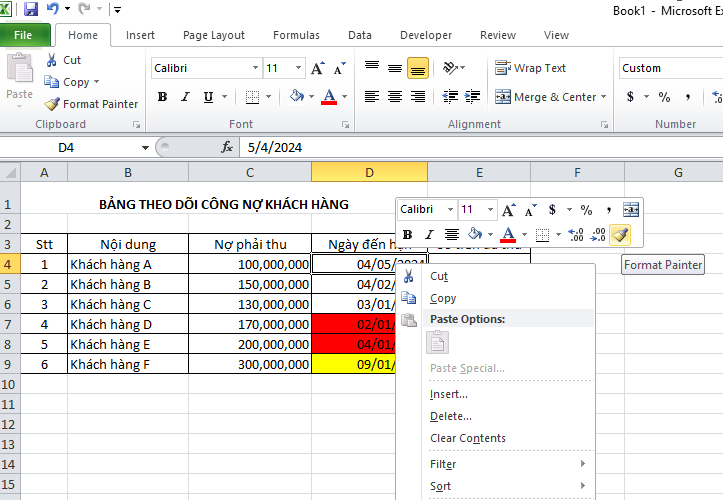Click mini toolbar red Font Color
This screenshot has height=500, width=723.
pyautogui.click(x=508, y=235)
